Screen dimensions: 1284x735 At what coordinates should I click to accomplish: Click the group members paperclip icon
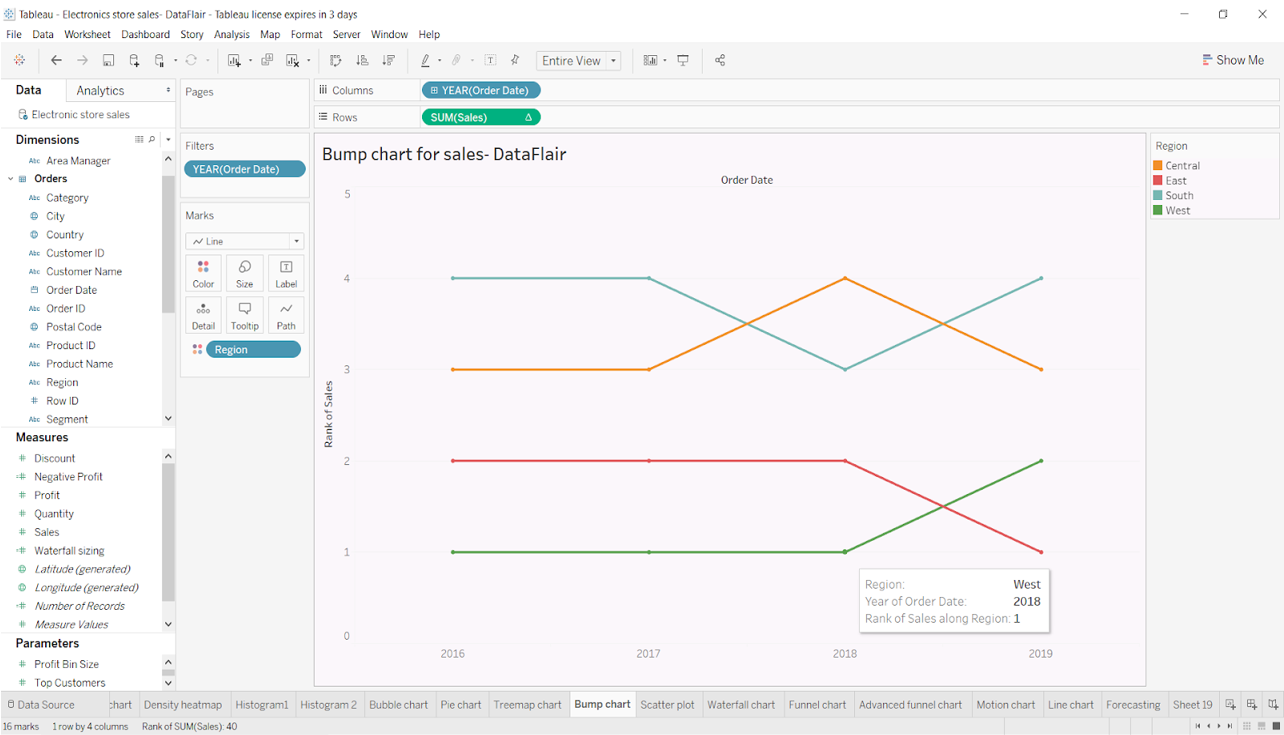click(456, 60)
